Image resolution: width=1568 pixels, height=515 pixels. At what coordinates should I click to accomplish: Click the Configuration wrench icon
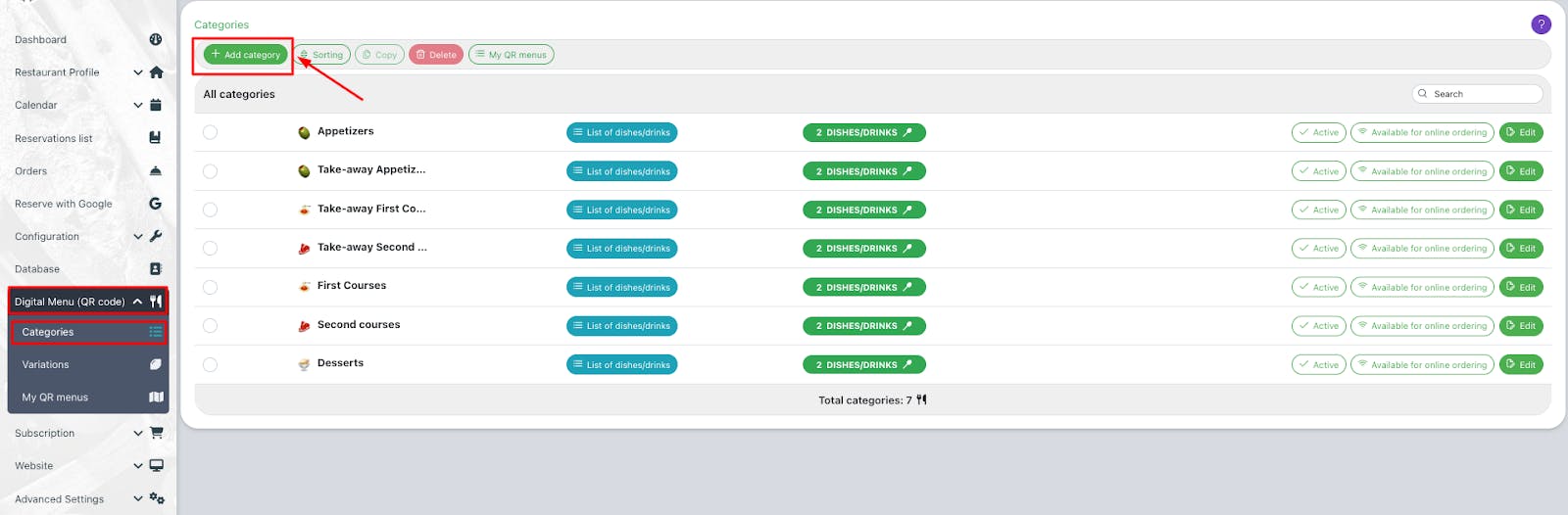[x=156, y=236]
